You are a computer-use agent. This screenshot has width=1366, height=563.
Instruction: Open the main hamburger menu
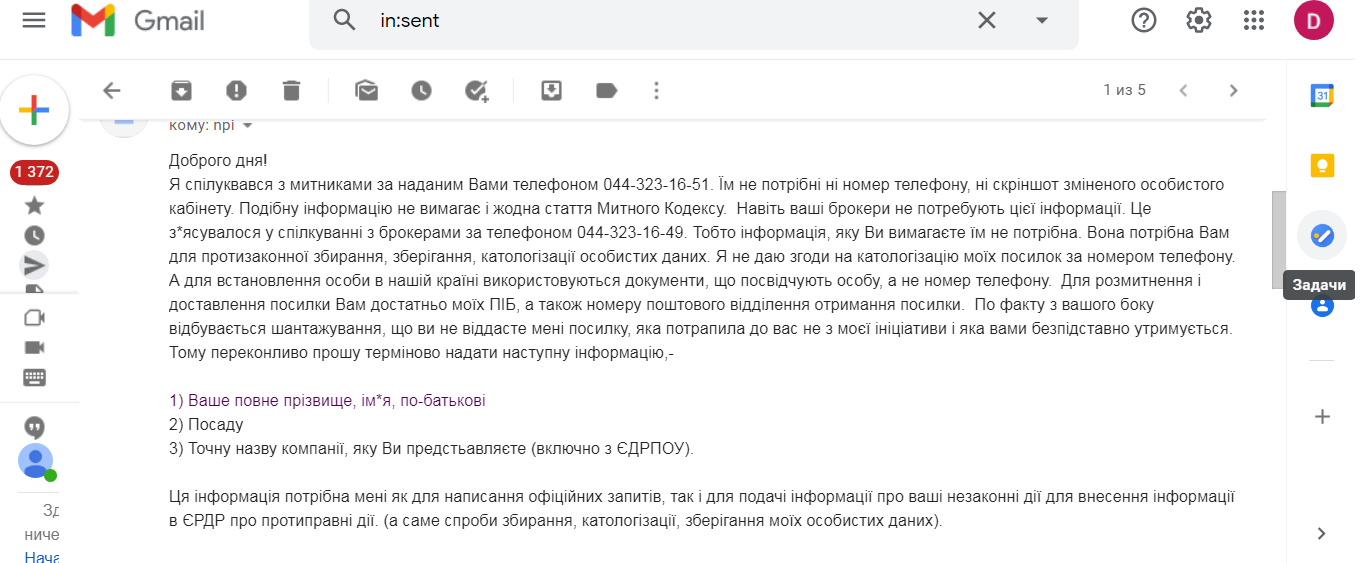(34, 20)
